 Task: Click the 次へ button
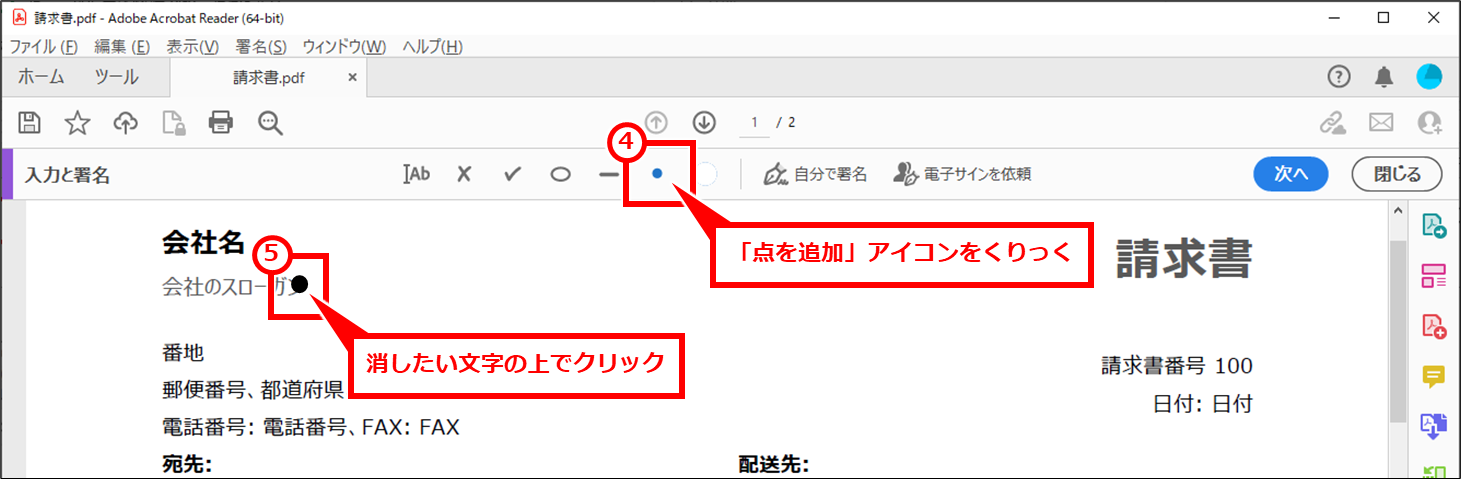(x=1291, y=174)
